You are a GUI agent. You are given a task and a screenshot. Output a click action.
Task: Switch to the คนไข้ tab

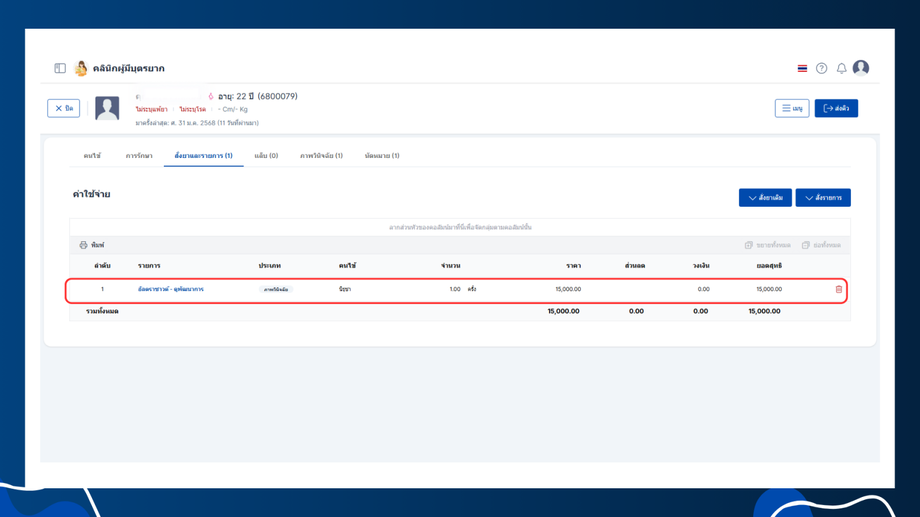click(92, 156)
